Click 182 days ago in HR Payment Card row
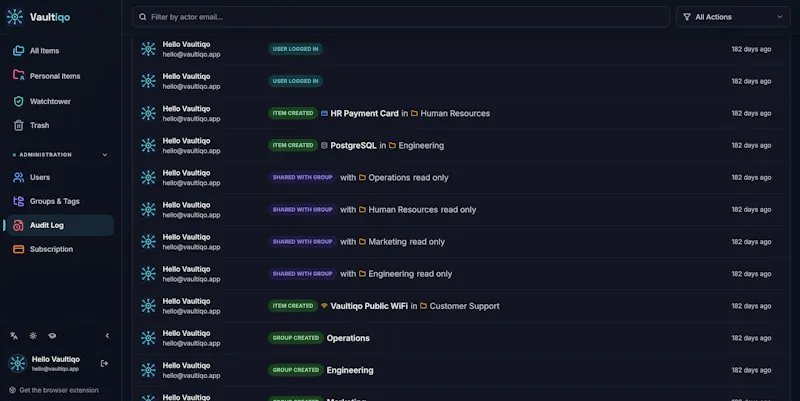 (751, 113)
